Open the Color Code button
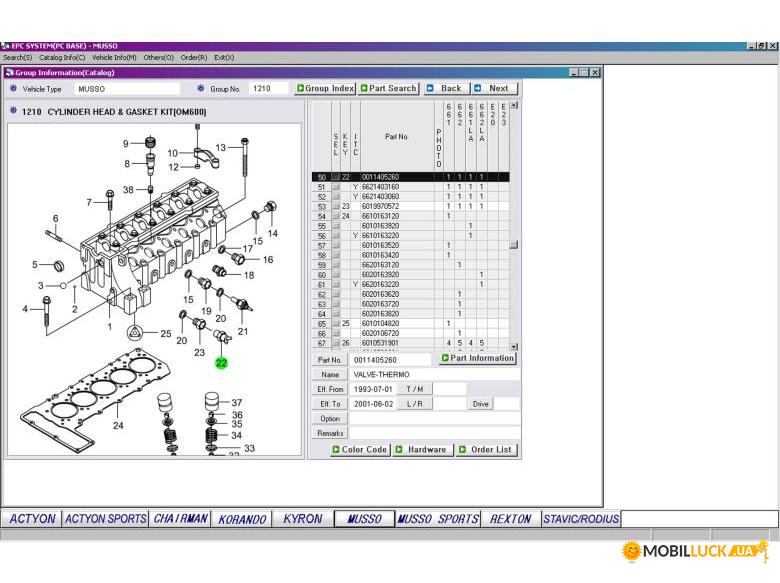Viewport: 780px width, 583px height. (360, 450)
